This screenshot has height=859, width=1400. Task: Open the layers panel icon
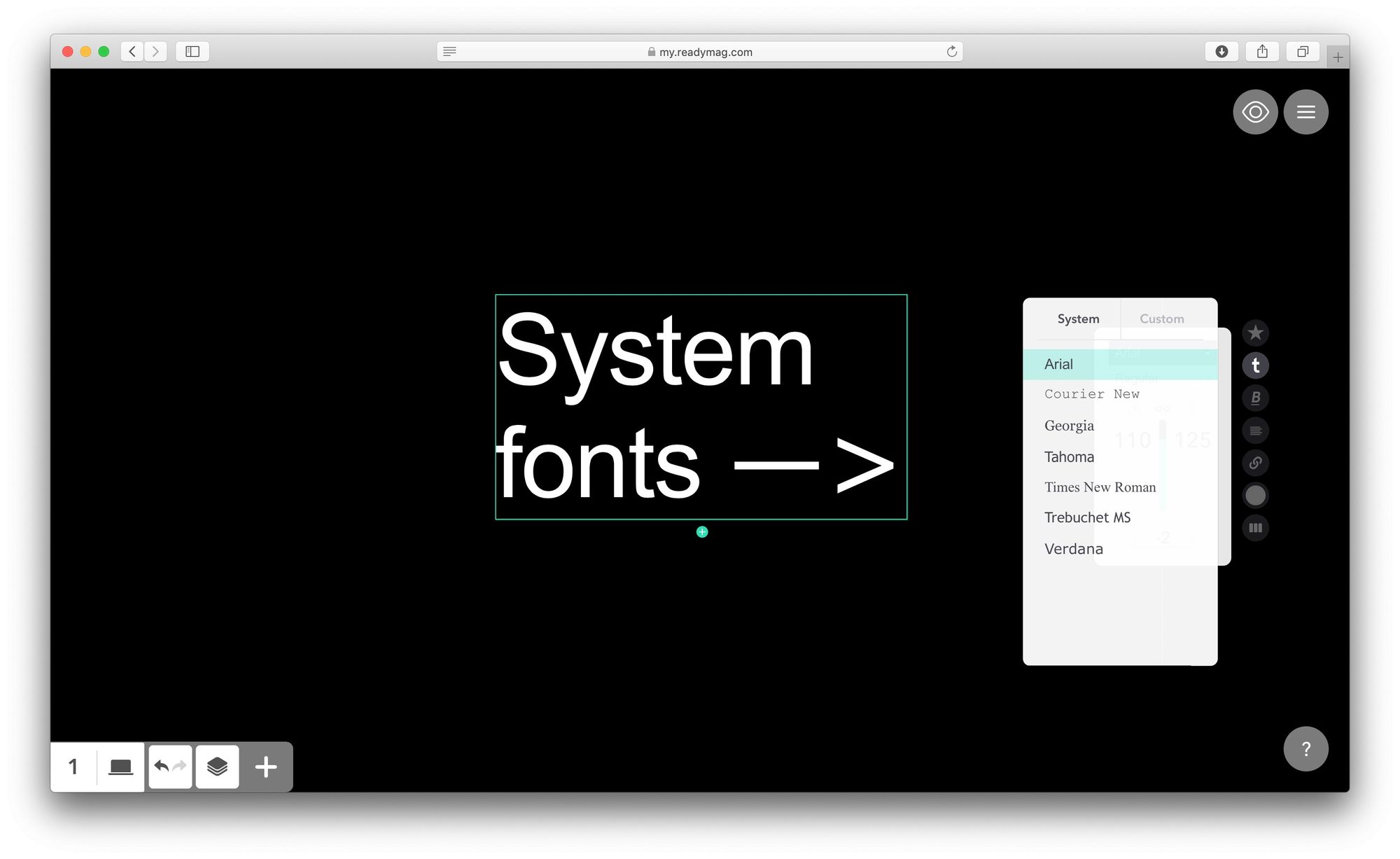coord(217,767)
